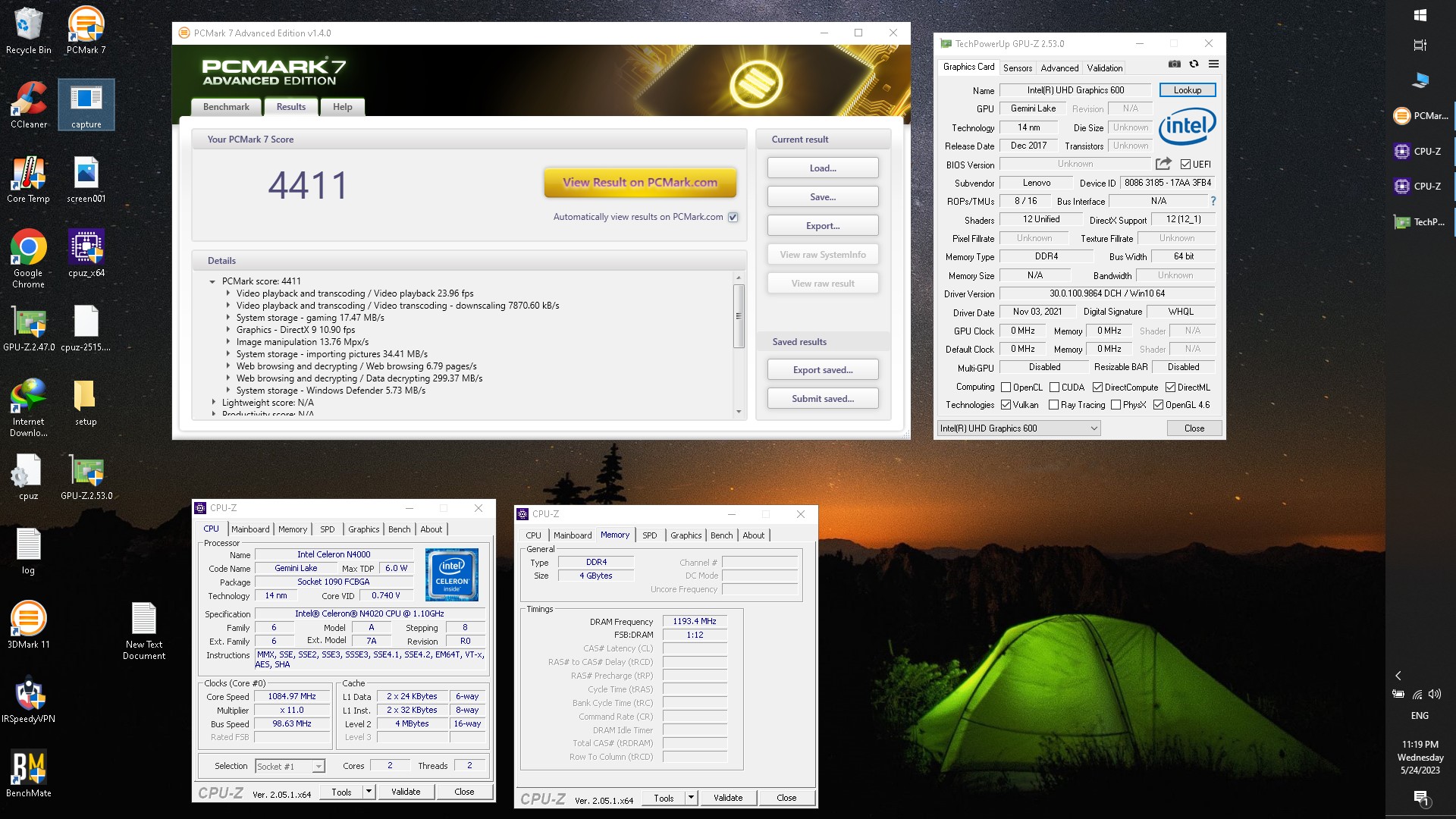Open the Advanced tab in GPU-Z
Image resolution: width=1456 pixels, height=819 pixels.
[x=1059, y=67]
